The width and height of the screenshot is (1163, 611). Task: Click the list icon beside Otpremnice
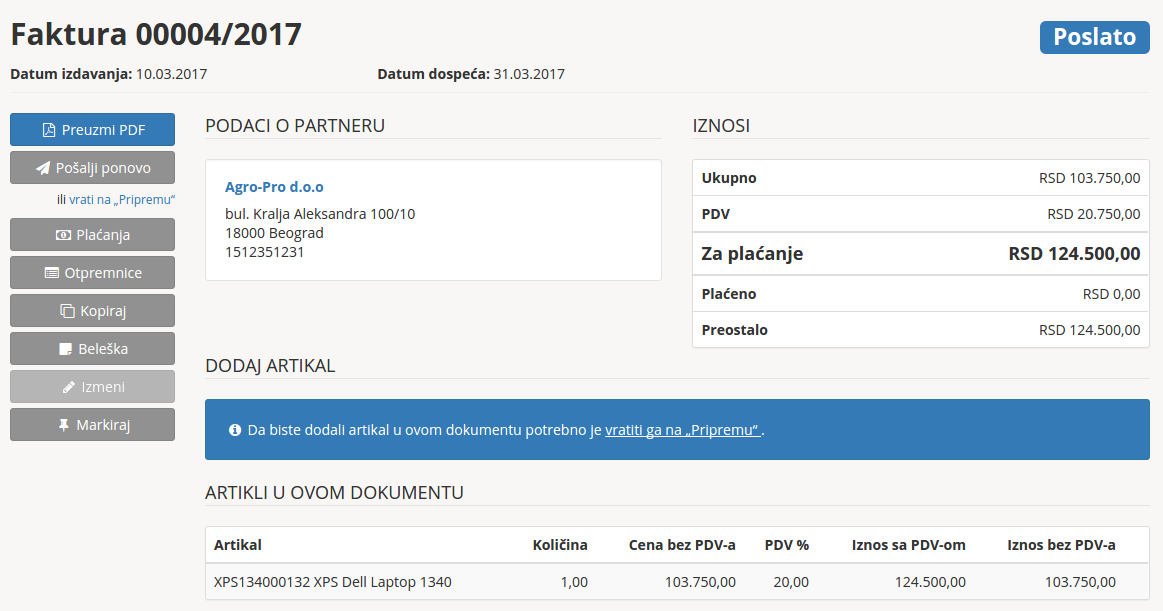point(52,273)
